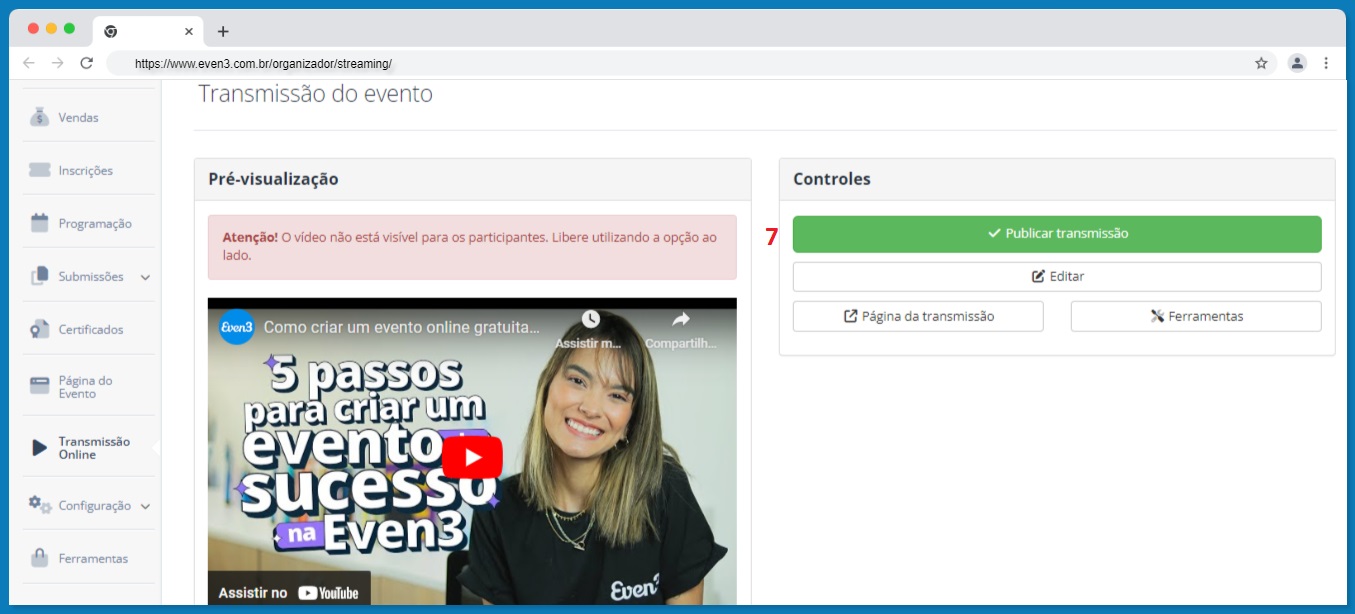Open a new browser tab

pos(222,31)
